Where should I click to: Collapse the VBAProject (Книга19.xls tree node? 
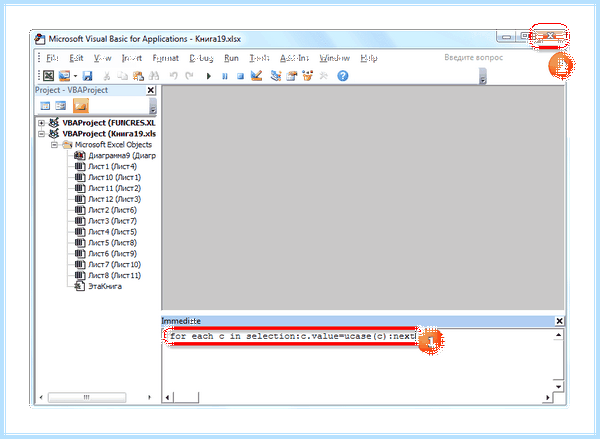pyautogui.click(x=41, y=134)
